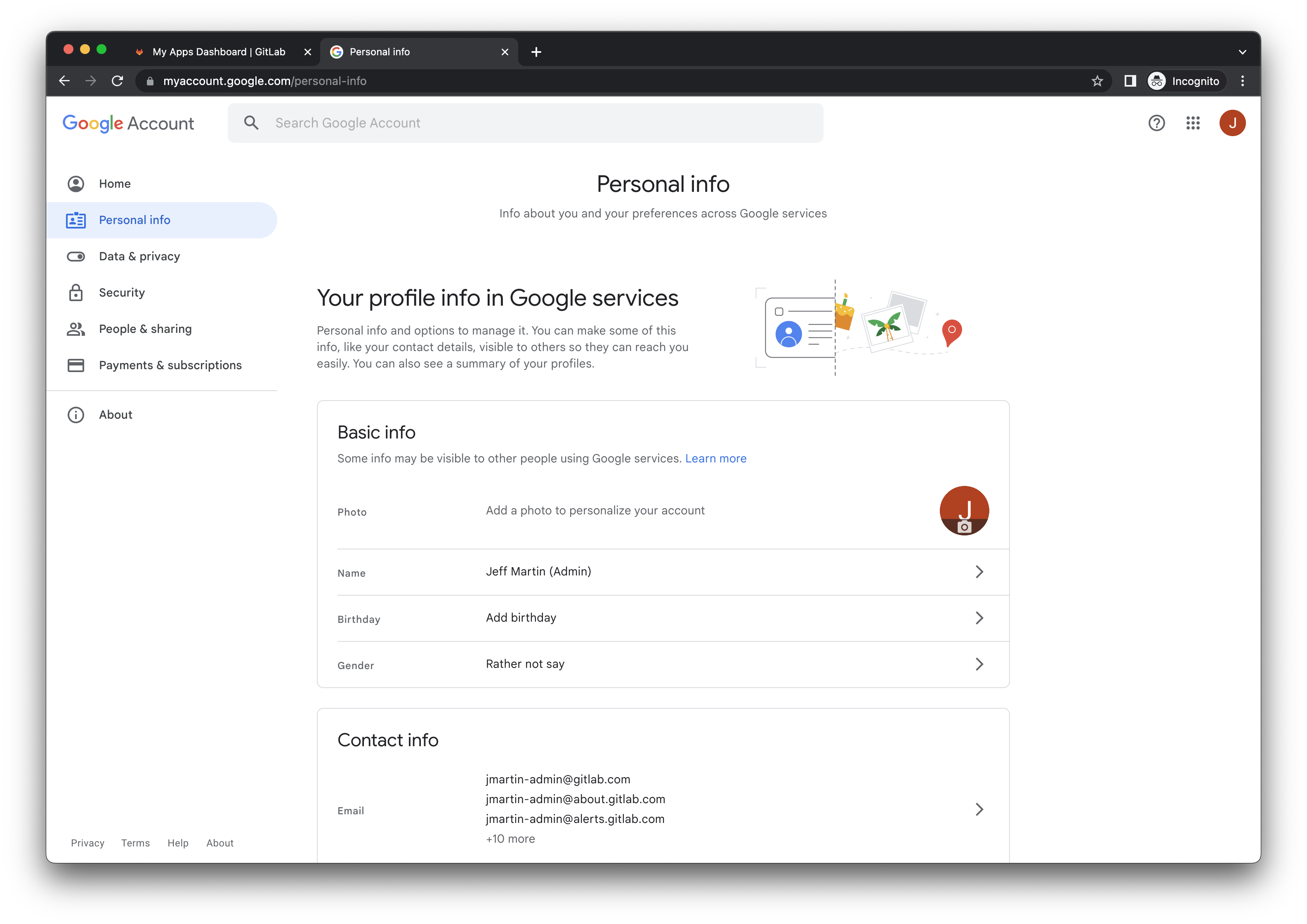The image size is (1307, 924).
Task: Click the Learn more link
Action: [715, 458]
